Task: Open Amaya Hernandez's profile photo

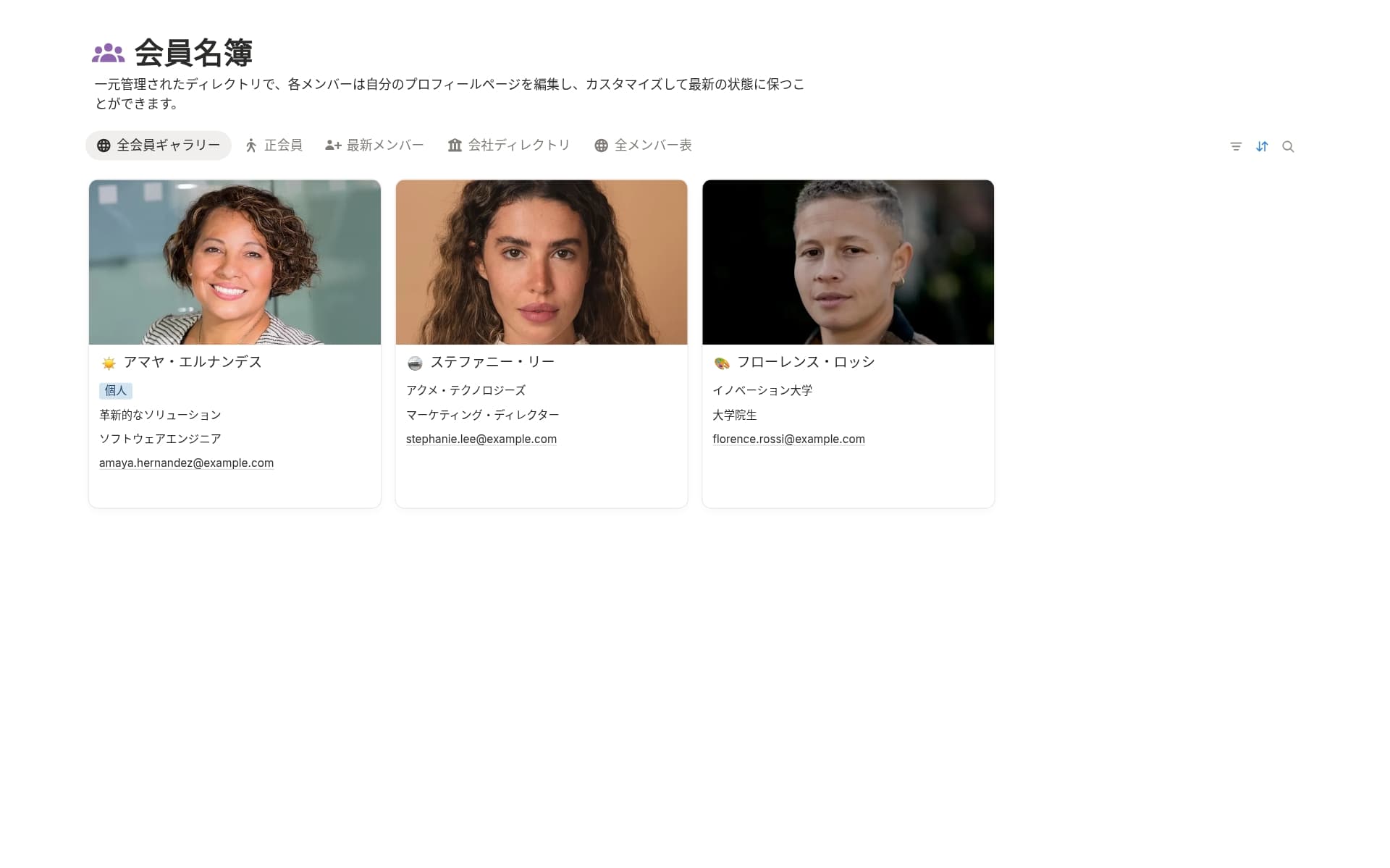Action: pos(235,262)
